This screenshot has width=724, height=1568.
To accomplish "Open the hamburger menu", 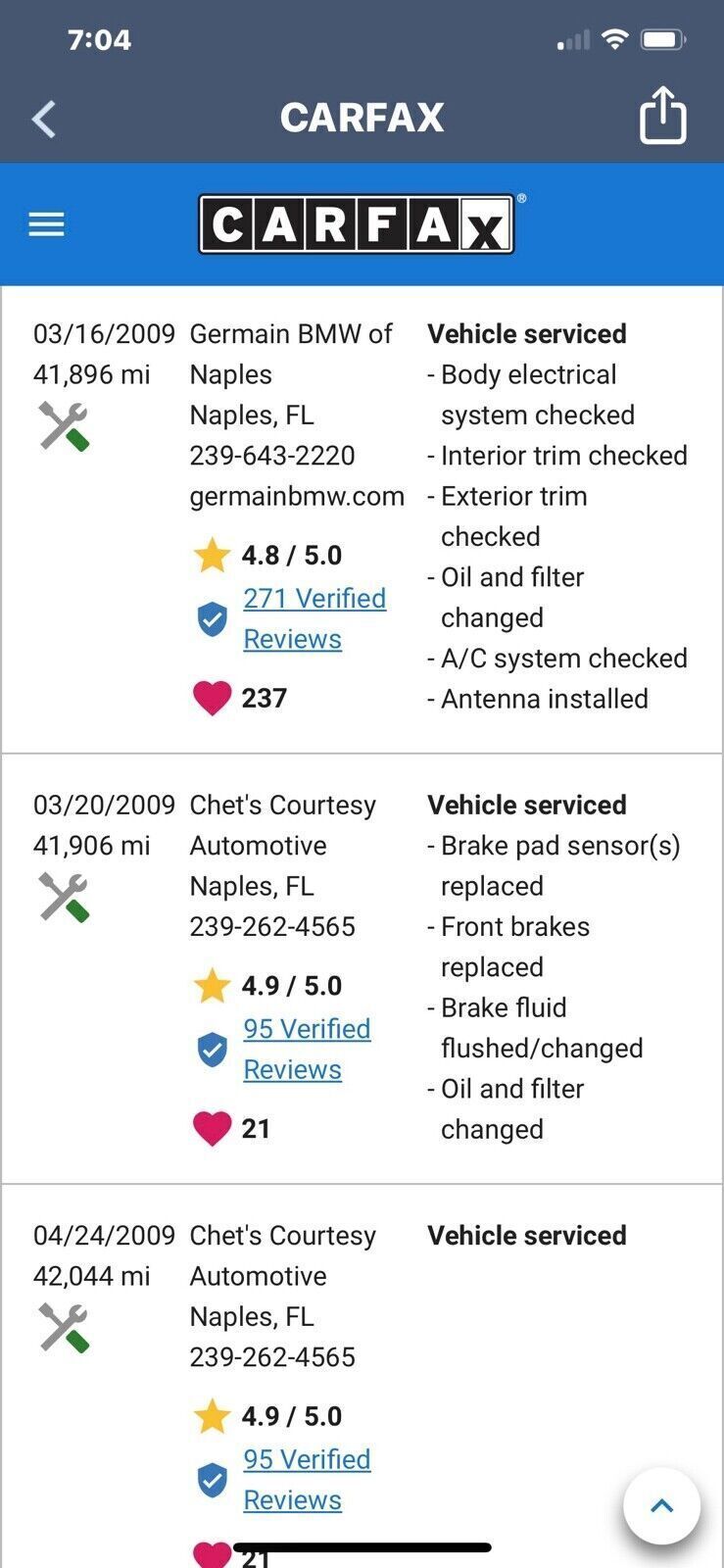I will pyautogui.click(x=46, y=224).
